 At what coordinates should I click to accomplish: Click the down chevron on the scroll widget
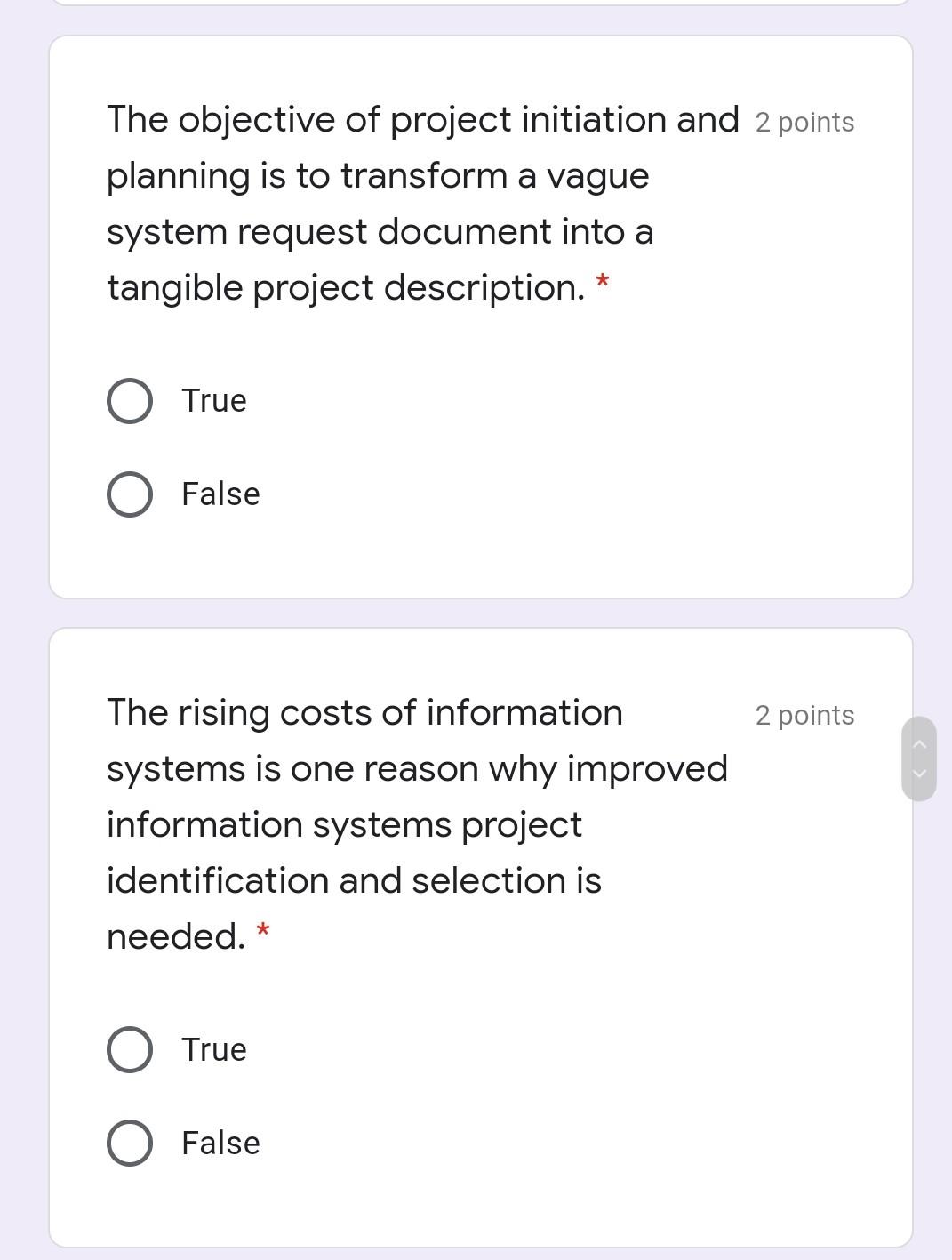tap(921, 773)
